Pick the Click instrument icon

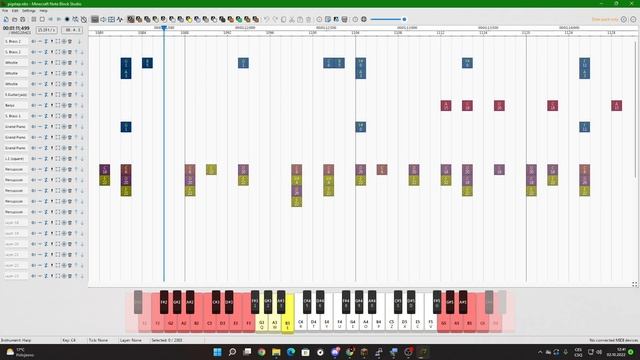164,19
